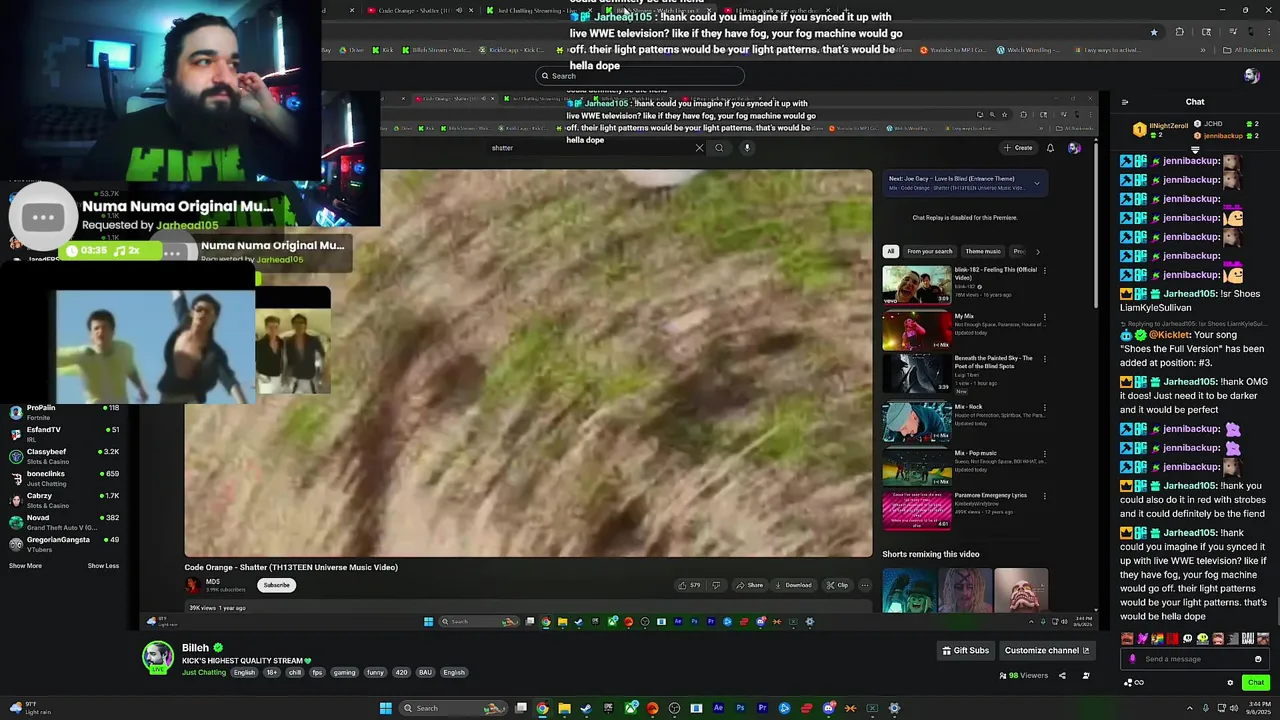Open Adobe After Effects from taskbar

click(718, 708)
